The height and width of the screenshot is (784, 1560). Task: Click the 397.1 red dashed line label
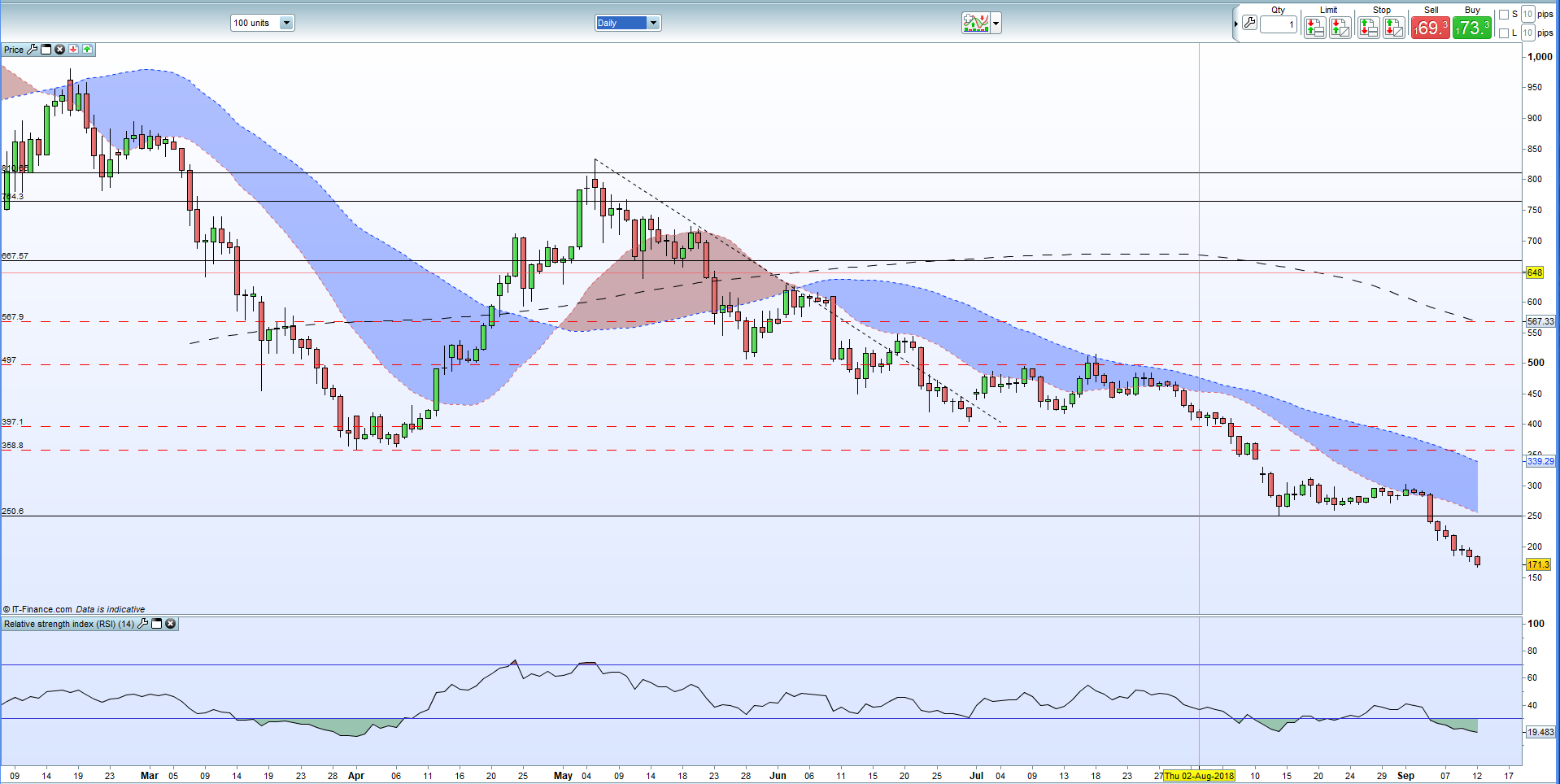12,422
